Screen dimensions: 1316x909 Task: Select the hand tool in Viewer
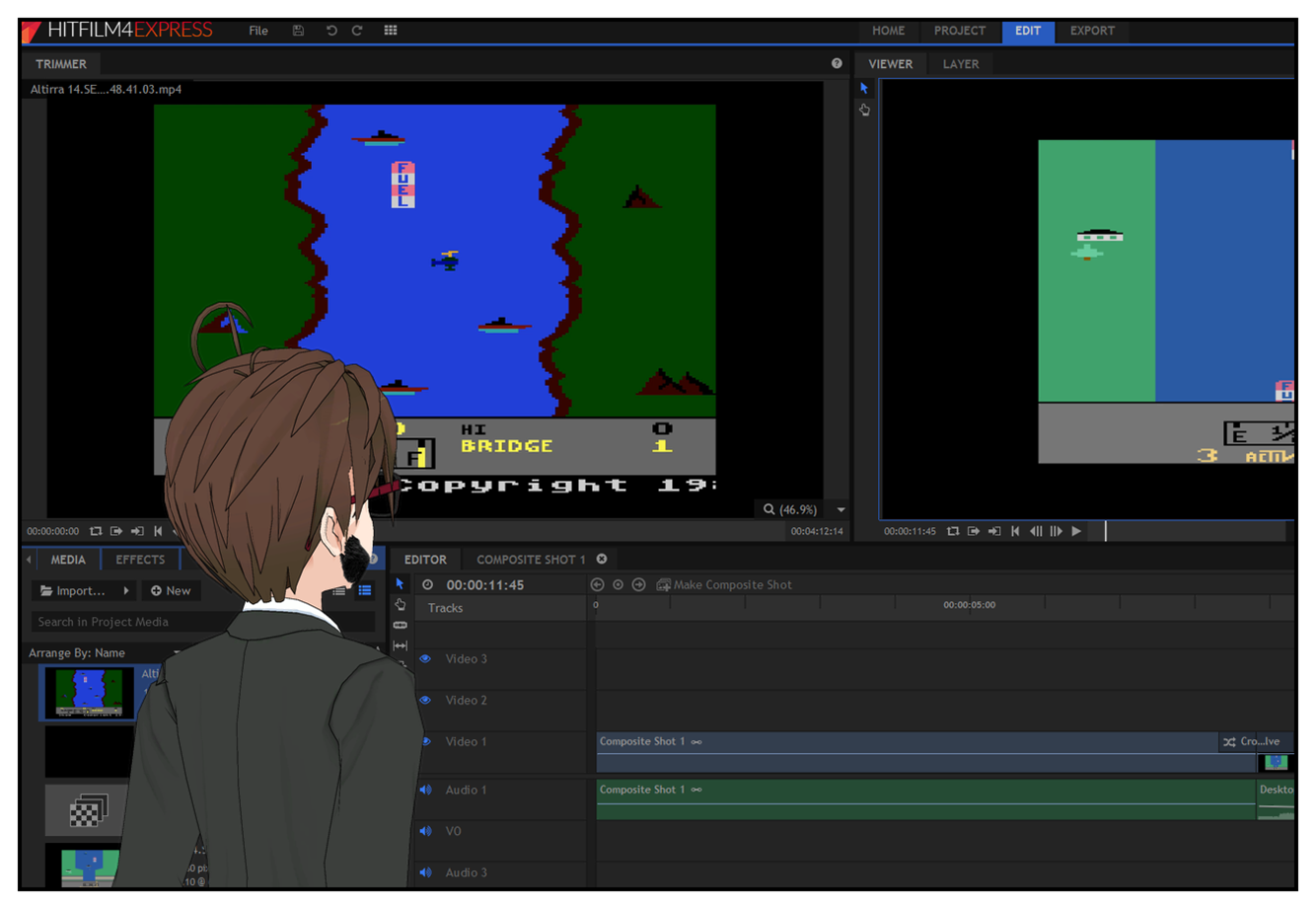click(865, 111)
